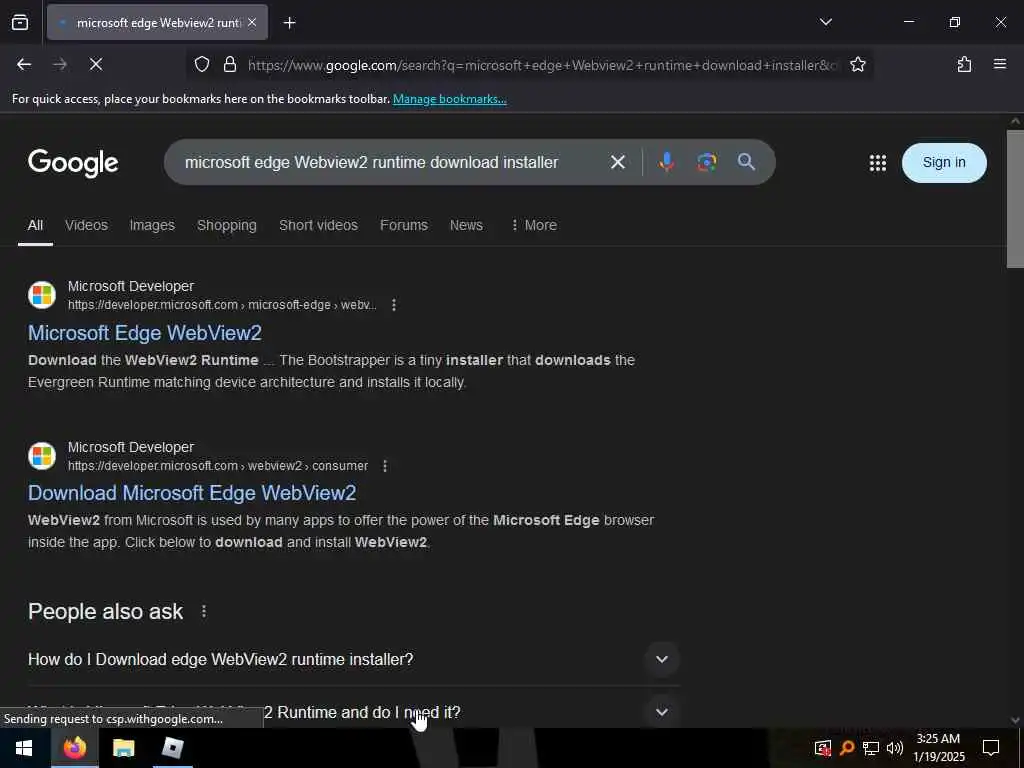Clear the search query text
The width and height of the screenshot is (1024, 768).
(618, 162)
